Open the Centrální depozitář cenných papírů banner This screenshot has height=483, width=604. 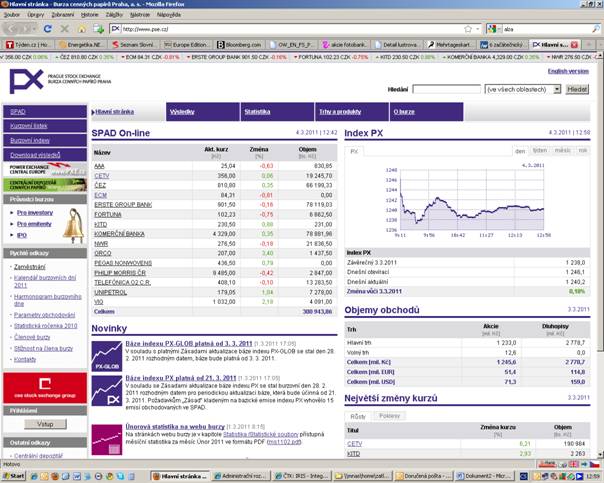point(45,184)
